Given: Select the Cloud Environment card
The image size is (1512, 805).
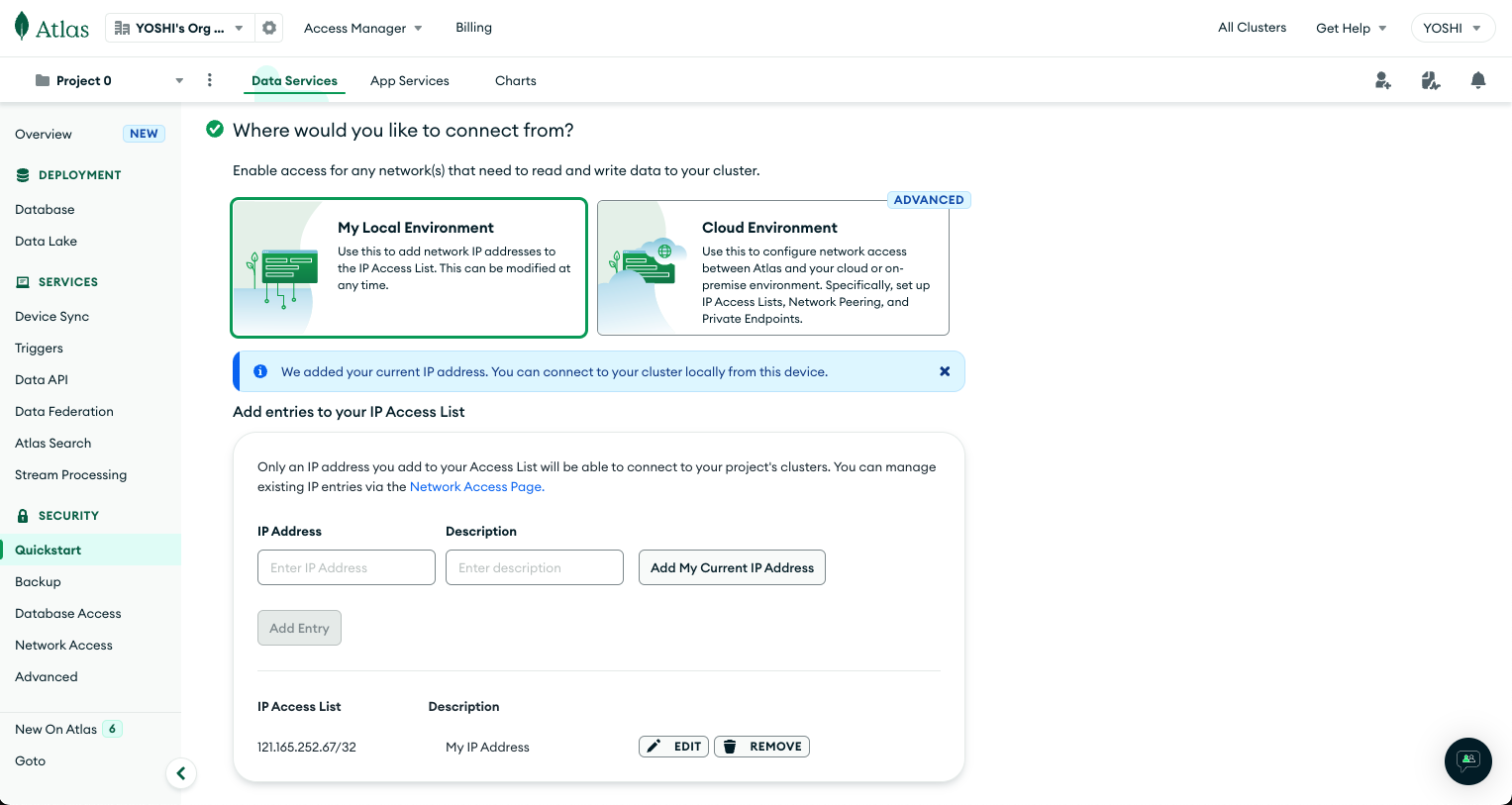Looking at the screenshot, I should [773, 267].
